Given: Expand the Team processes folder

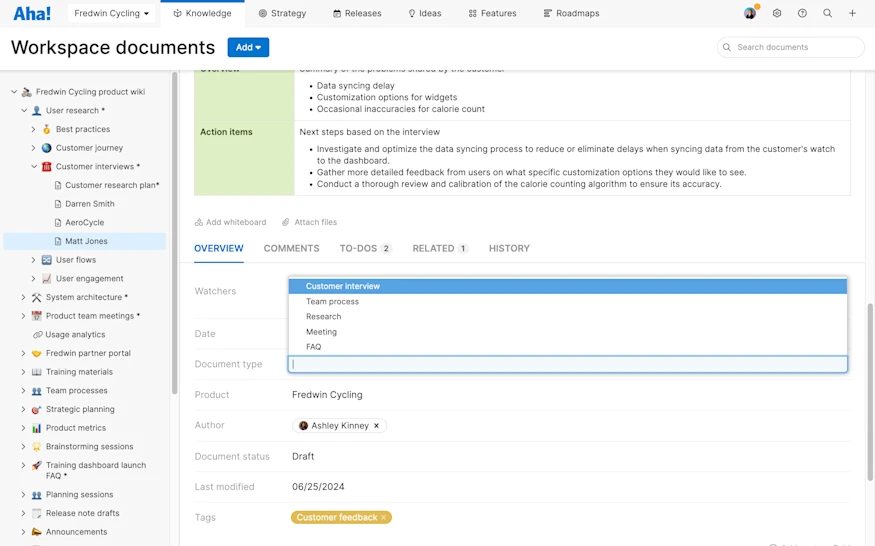Looking at the screenshot, I should coord(23,391).
